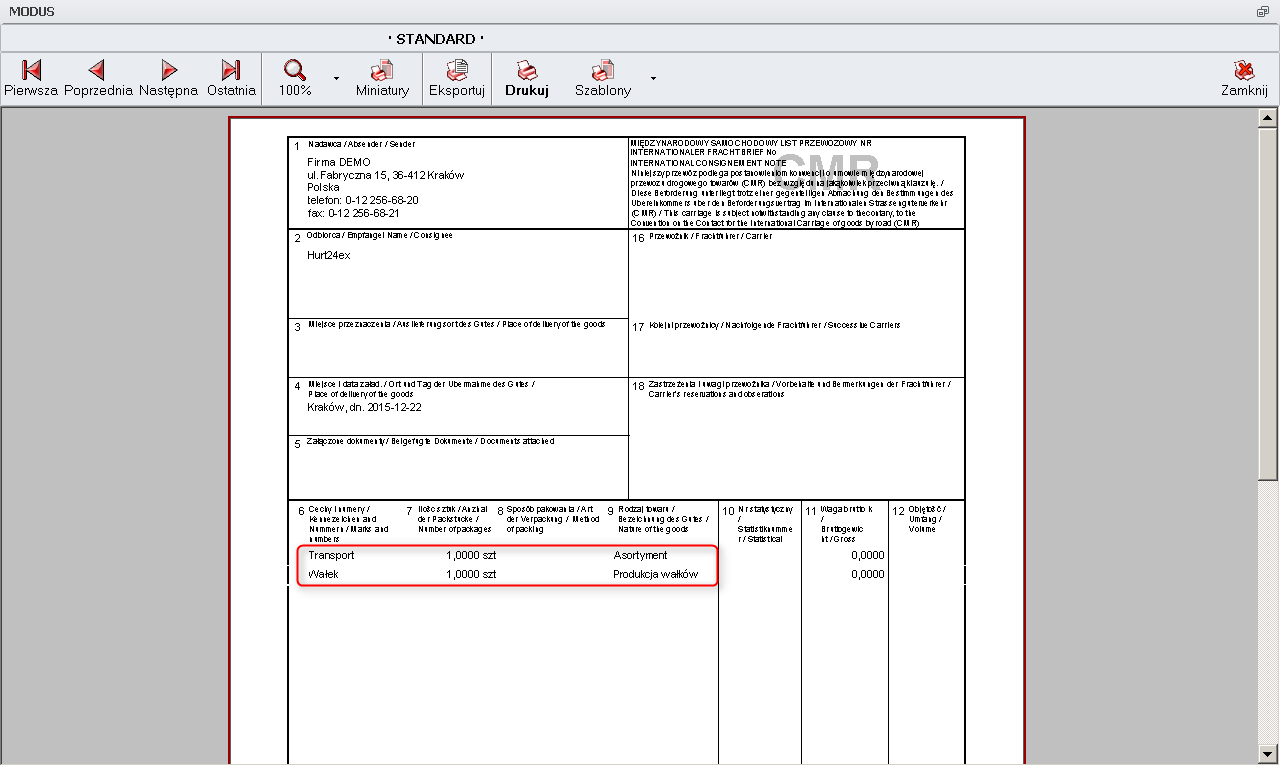This screenshot has height=766, width=1280.
Task: Close preview with Zamknij
Action: 1244,78
